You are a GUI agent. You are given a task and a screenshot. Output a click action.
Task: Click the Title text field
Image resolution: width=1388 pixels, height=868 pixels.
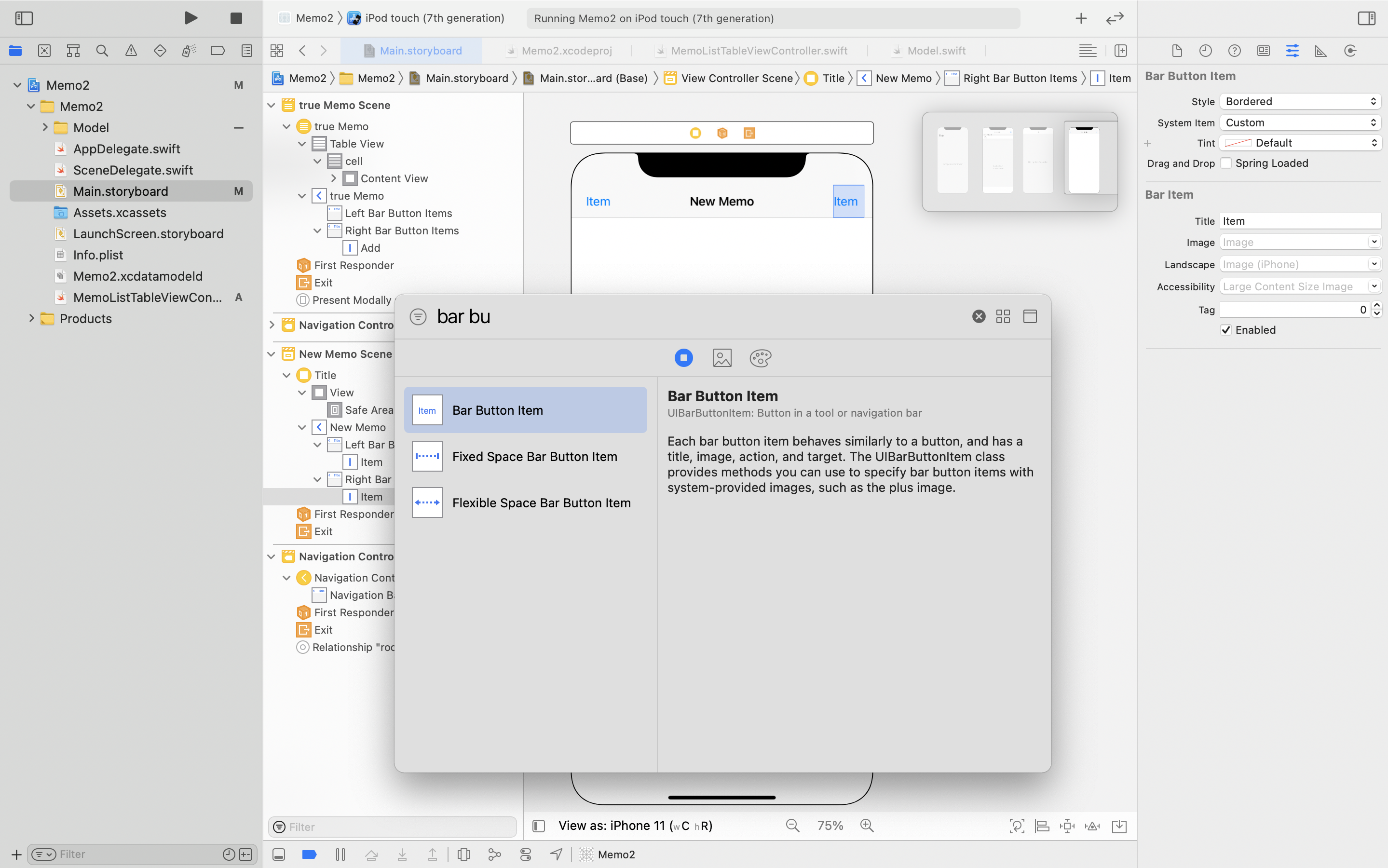pos(1300,221)
